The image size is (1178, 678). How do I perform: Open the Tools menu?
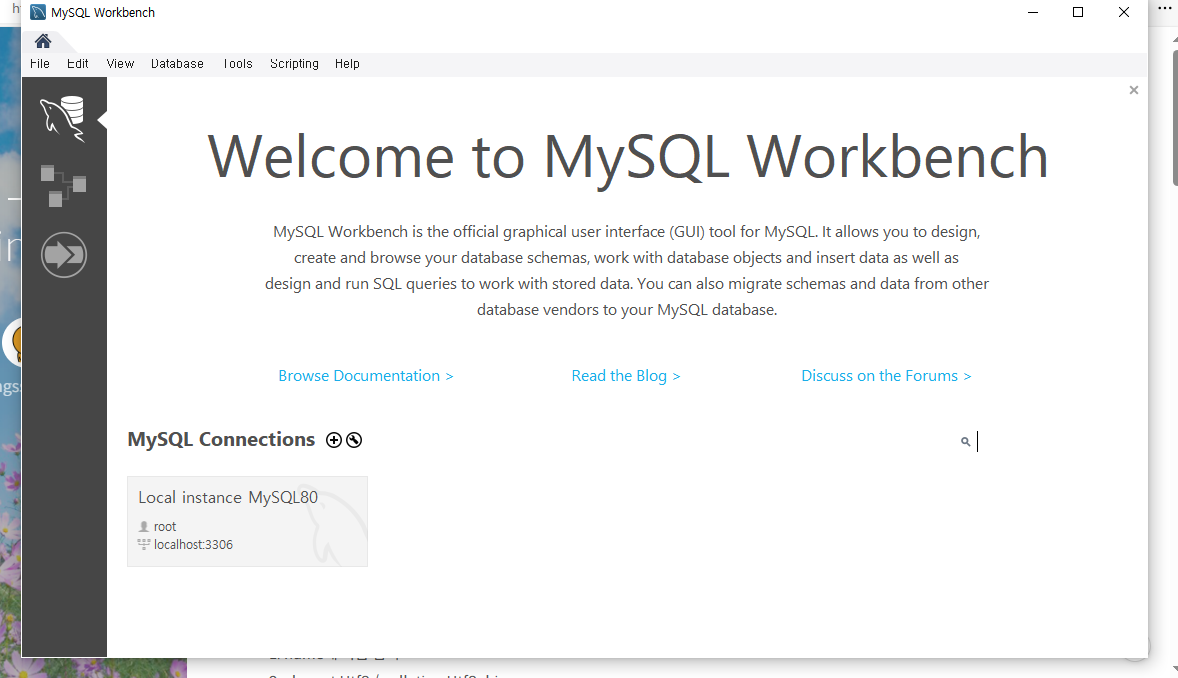pyautogui.click(x=237, y=64)
